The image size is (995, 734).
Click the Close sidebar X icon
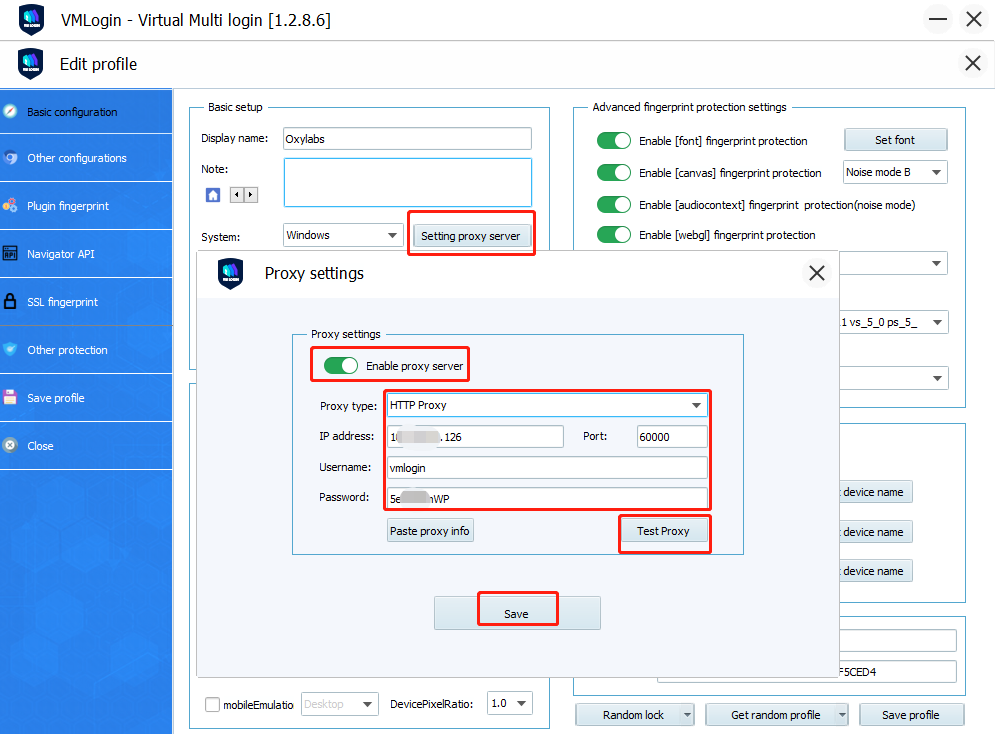10,446
